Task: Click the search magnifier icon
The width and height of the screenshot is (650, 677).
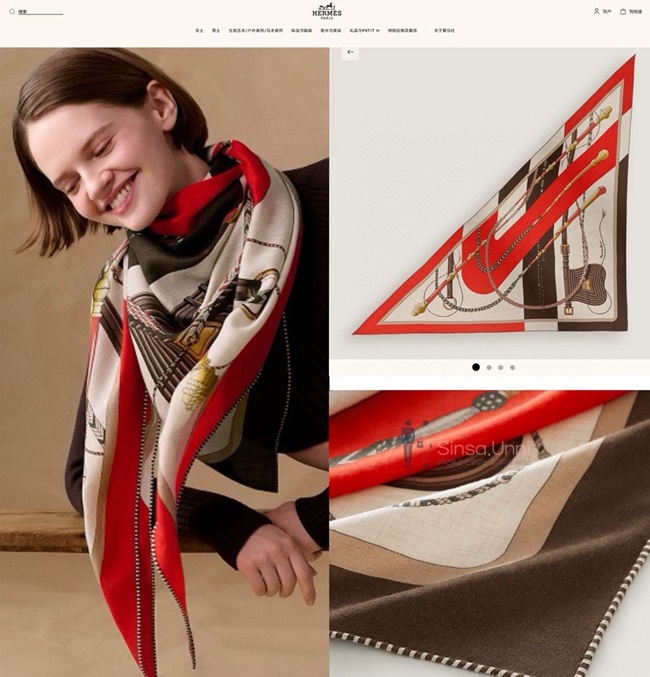Action: click(12, 12)
